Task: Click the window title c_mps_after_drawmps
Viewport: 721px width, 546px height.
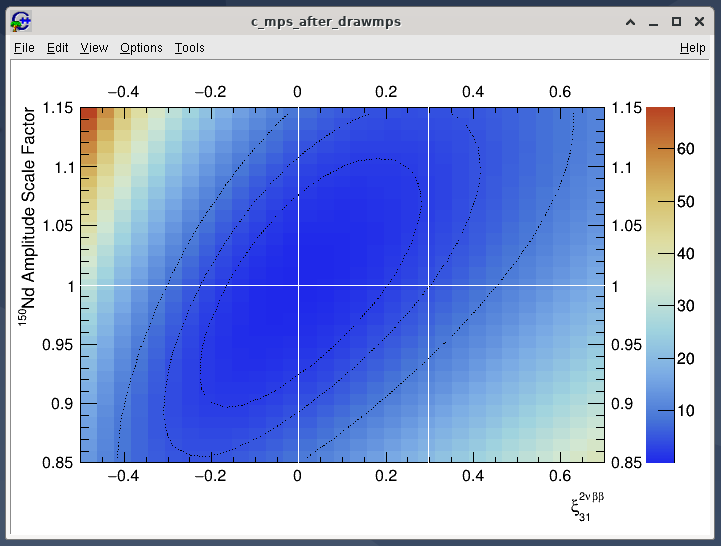Action: click(x=326, y=22)
